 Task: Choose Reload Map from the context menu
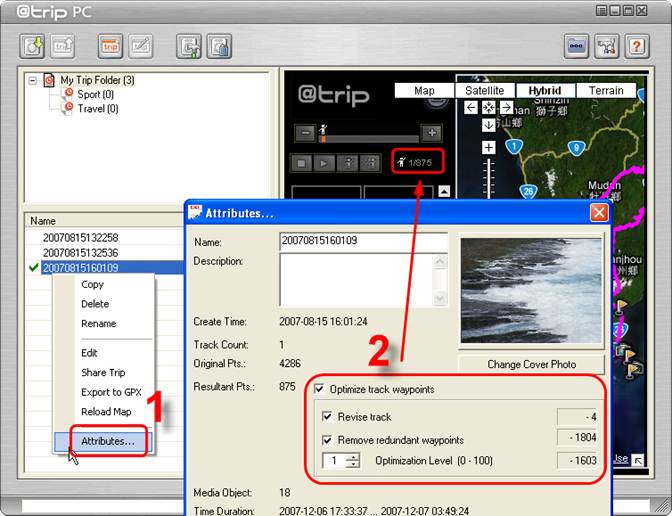pyautogui.click(x=106, y=412)
